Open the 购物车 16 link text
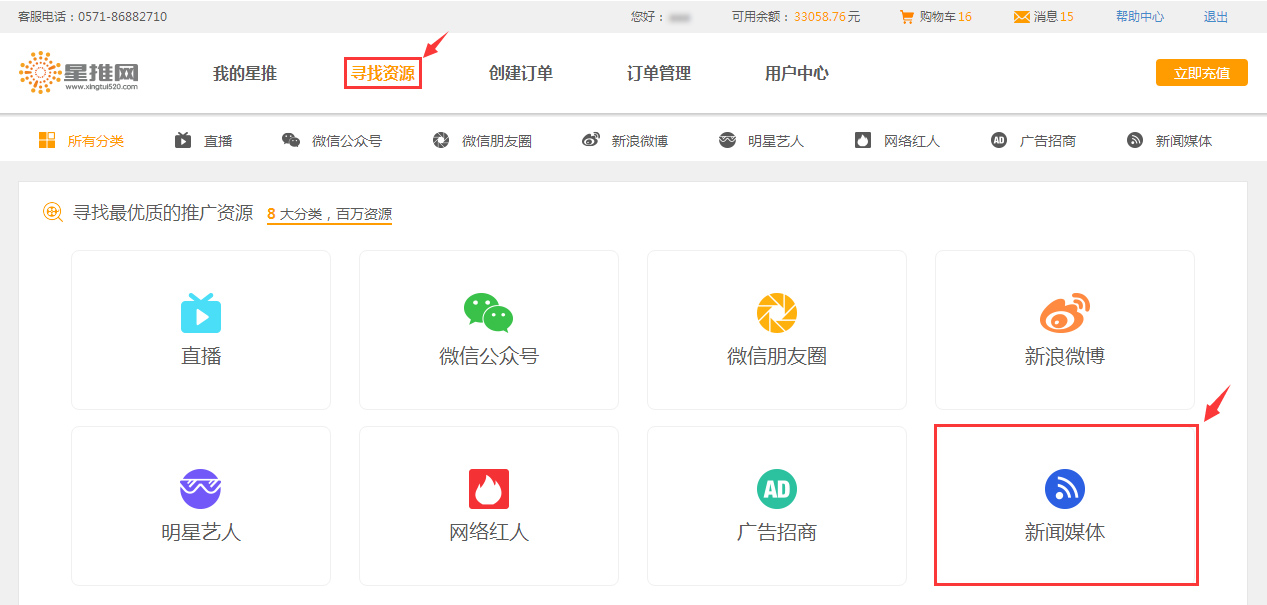This screenshot has height=605, width=1267. [946, 17]
